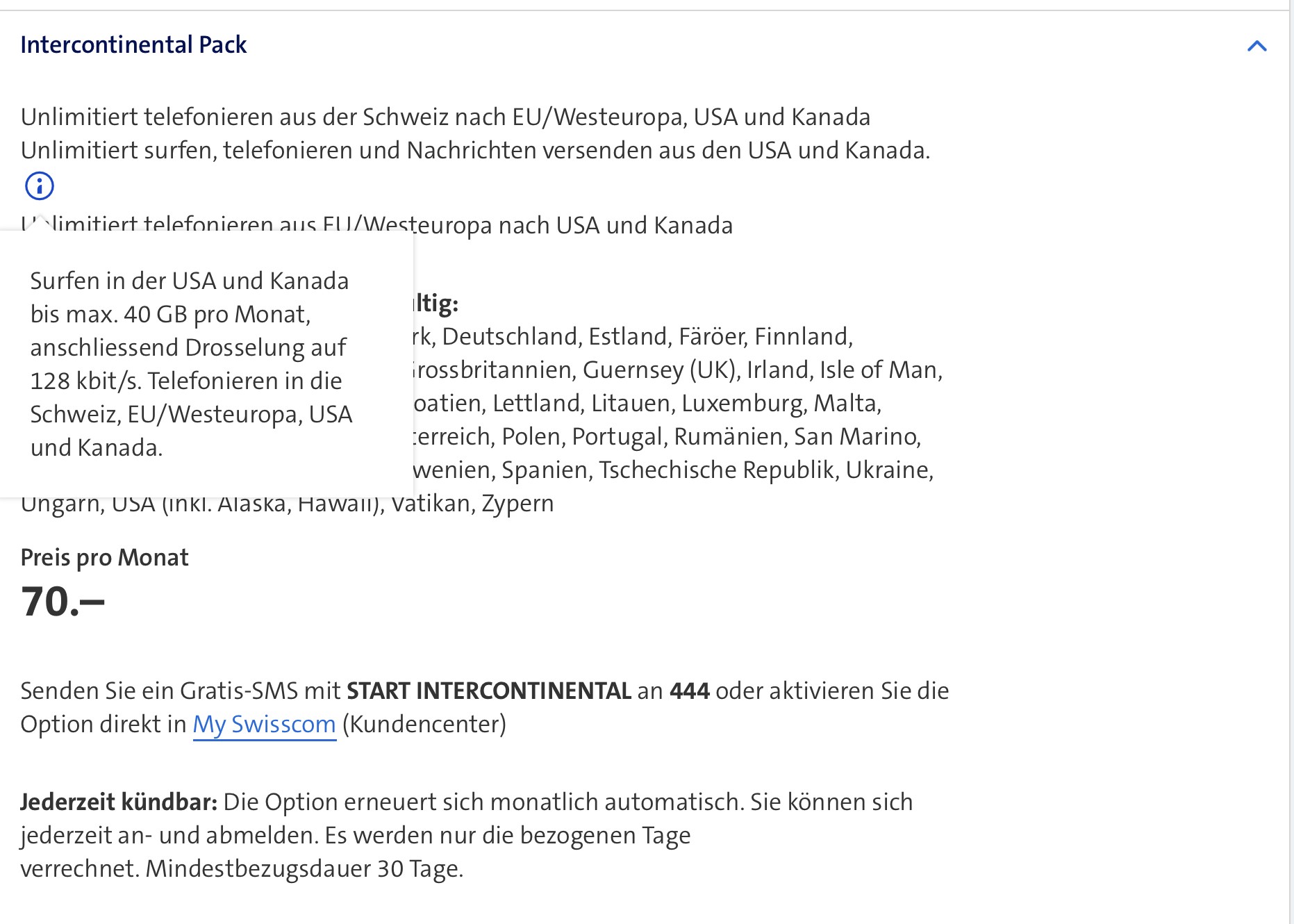Click the bold START INTERCONTINENTAL keyword
1294x924 pixels.
click(488, 691)
